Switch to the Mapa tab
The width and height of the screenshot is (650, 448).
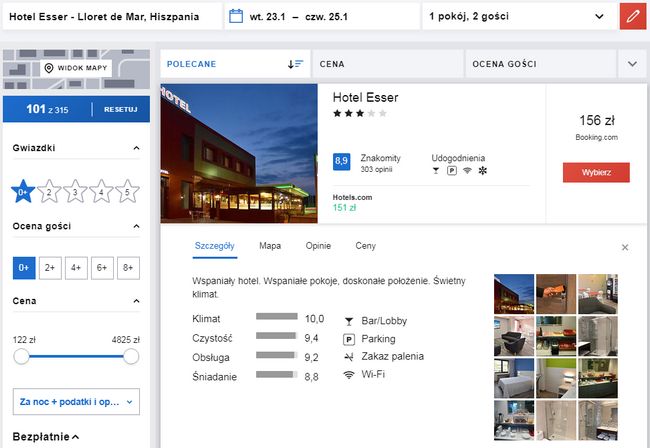[270, 246]
